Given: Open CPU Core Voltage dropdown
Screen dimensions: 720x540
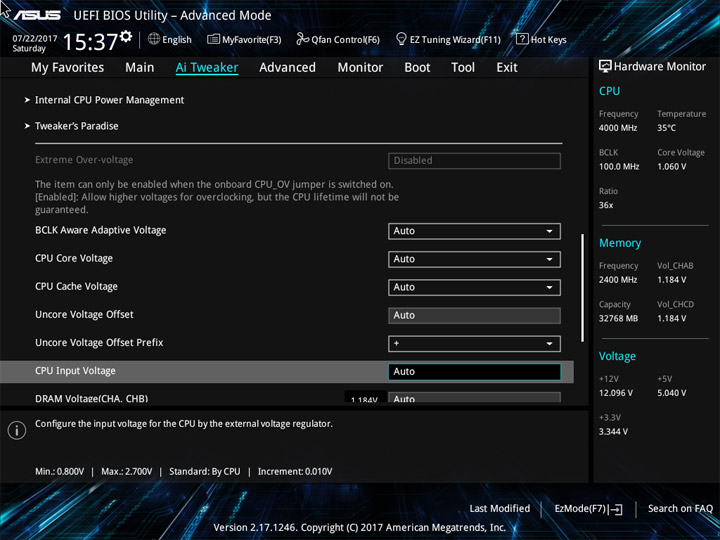Looking at the screenshot, I should 474,259.
